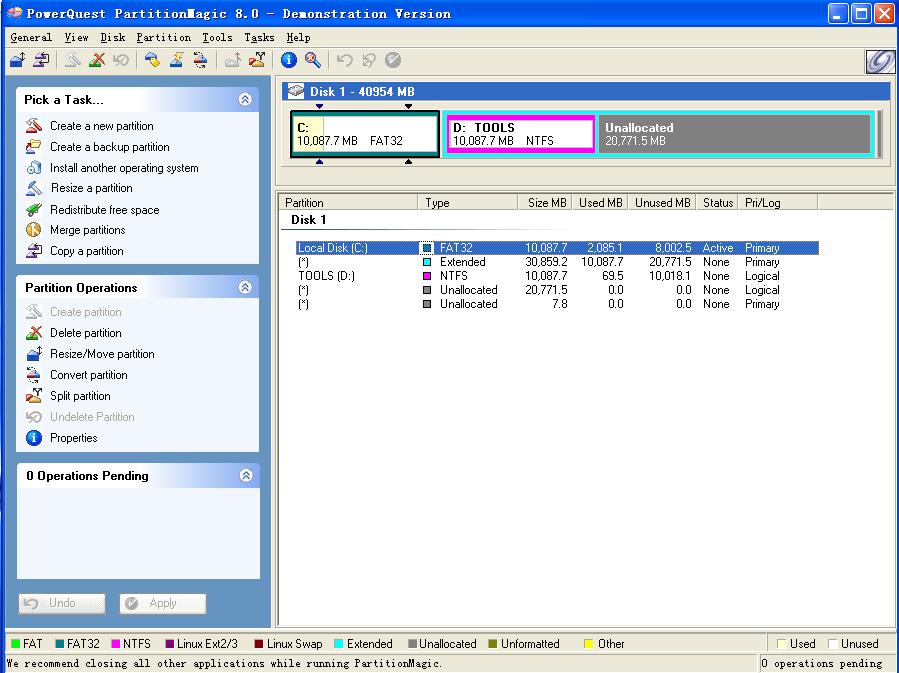Click the Resize/Move partition toolbar icon
This screenshot has height=673, width=899.
pyautogui.click(x=18, y=60)
